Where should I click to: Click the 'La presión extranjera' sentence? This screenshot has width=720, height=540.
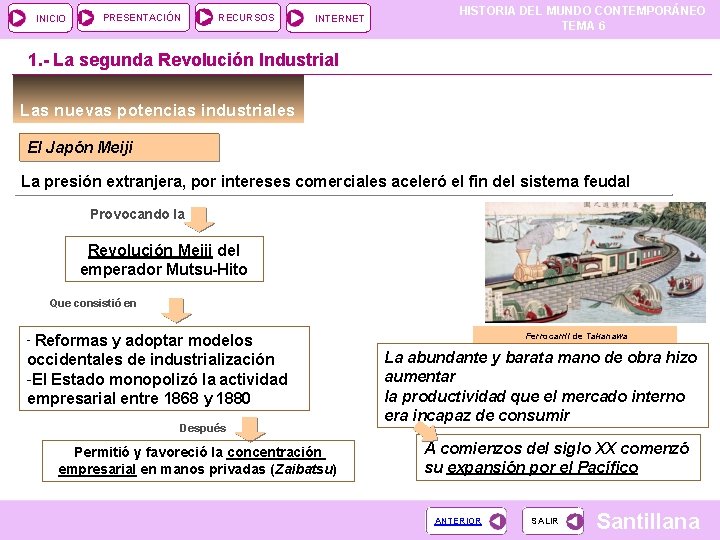[x=325, y=181]
